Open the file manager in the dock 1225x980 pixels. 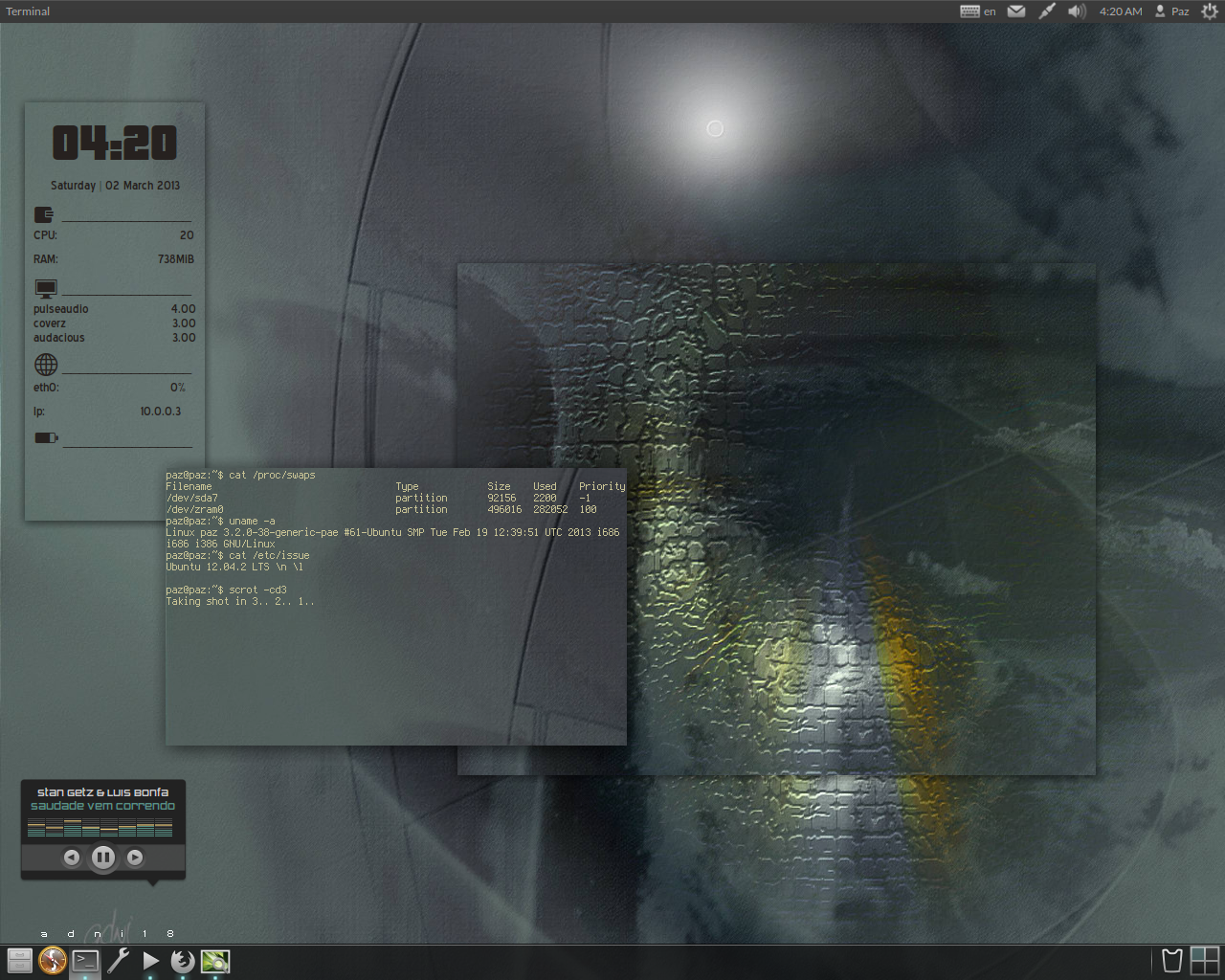(x=20, y=961)
